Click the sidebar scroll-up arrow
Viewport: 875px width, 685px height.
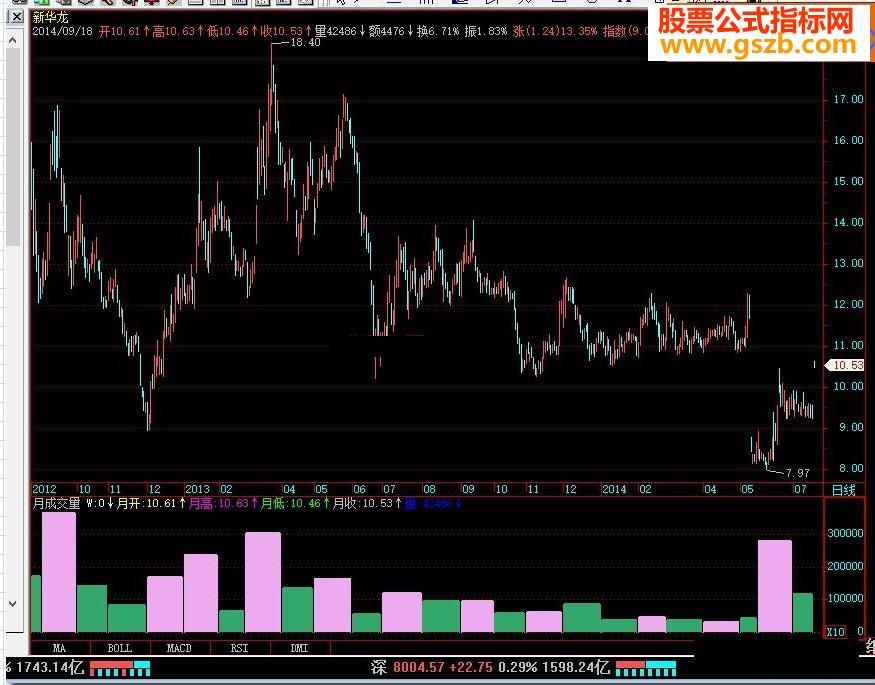tap(13, 40)
